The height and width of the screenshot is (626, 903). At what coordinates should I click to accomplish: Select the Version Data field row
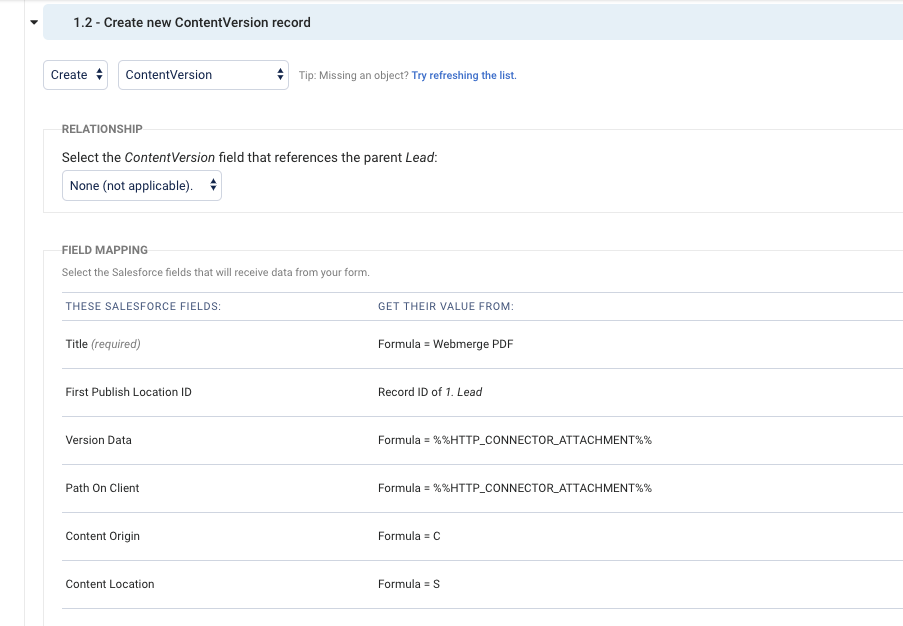(98, 440)
